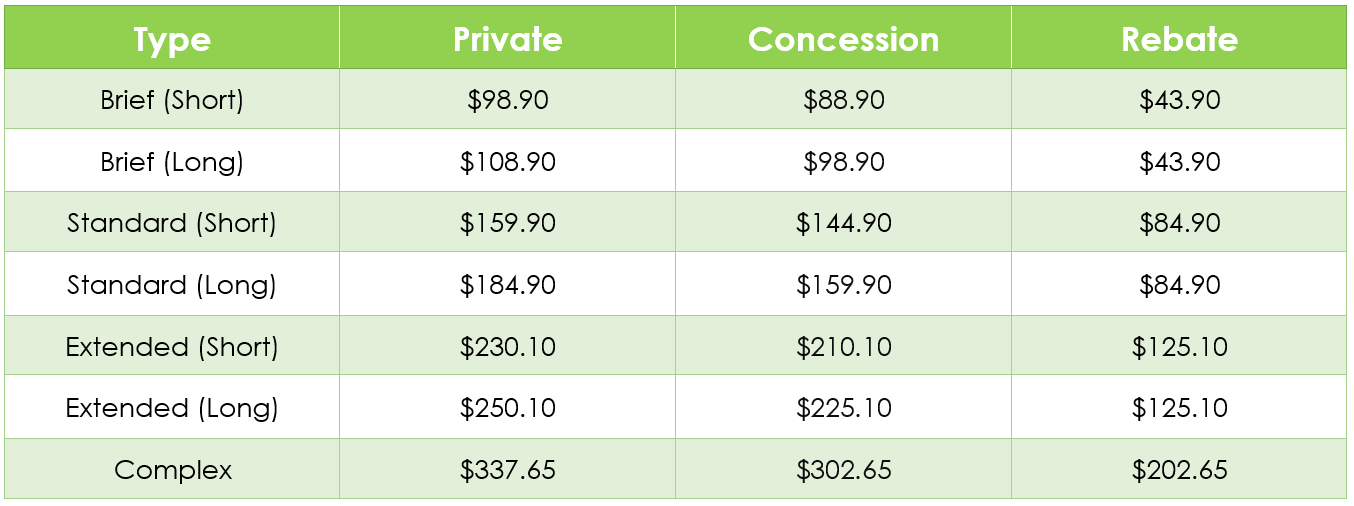Click the $202.65 rebate cell

pyautogui.click(x=1180, y=470)
